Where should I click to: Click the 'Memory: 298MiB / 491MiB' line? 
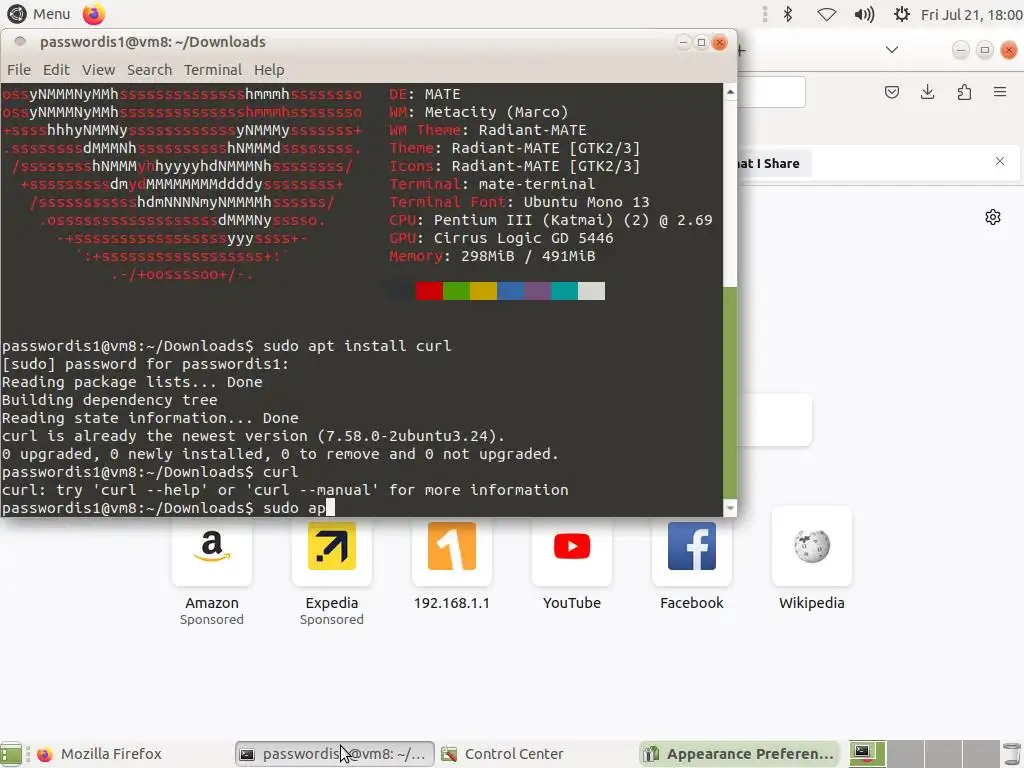pyautogui.click(x=492, y=256)
